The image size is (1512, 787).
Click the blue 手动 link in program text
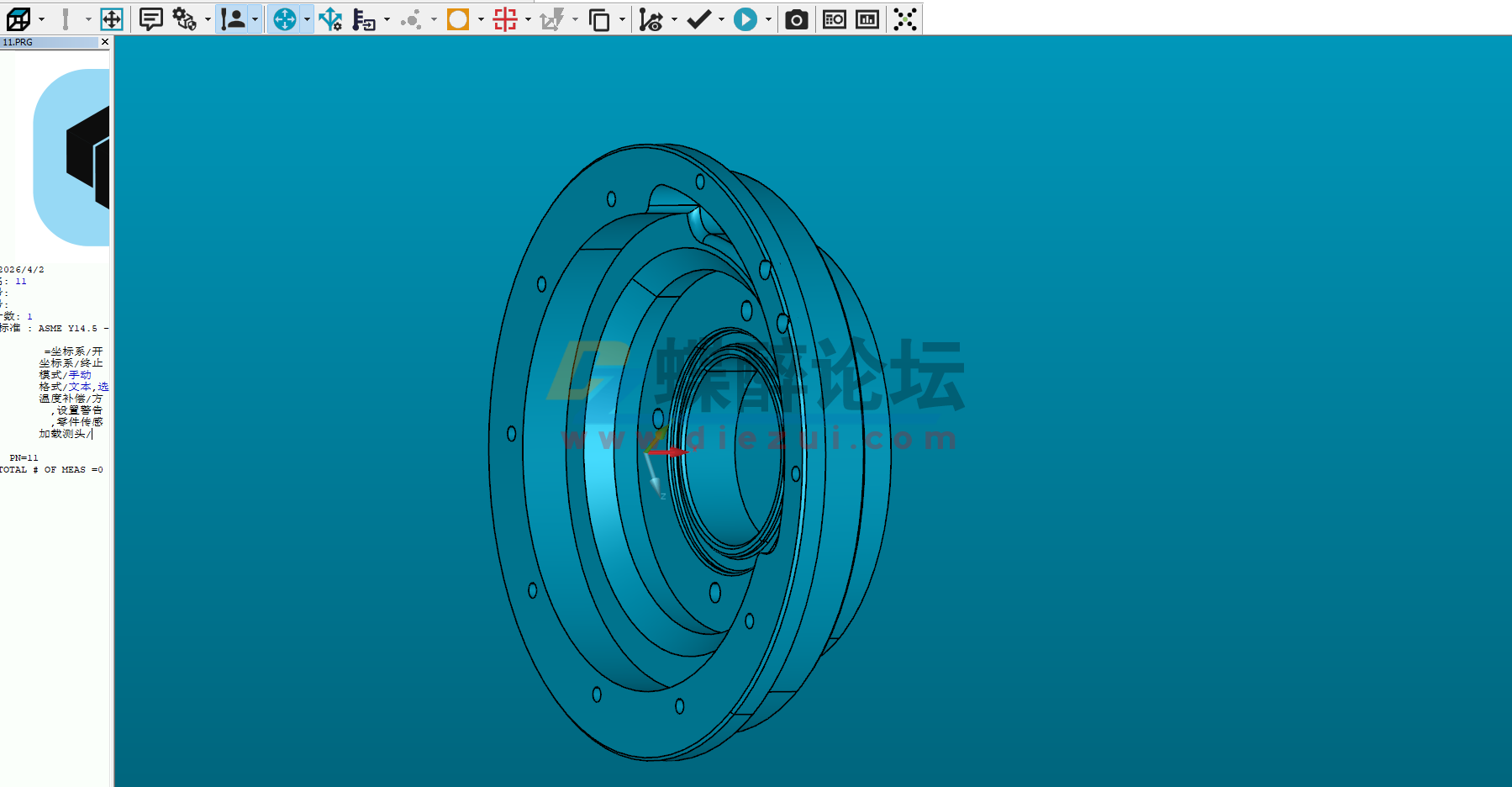pyautogui.click(x=80, y=375)
